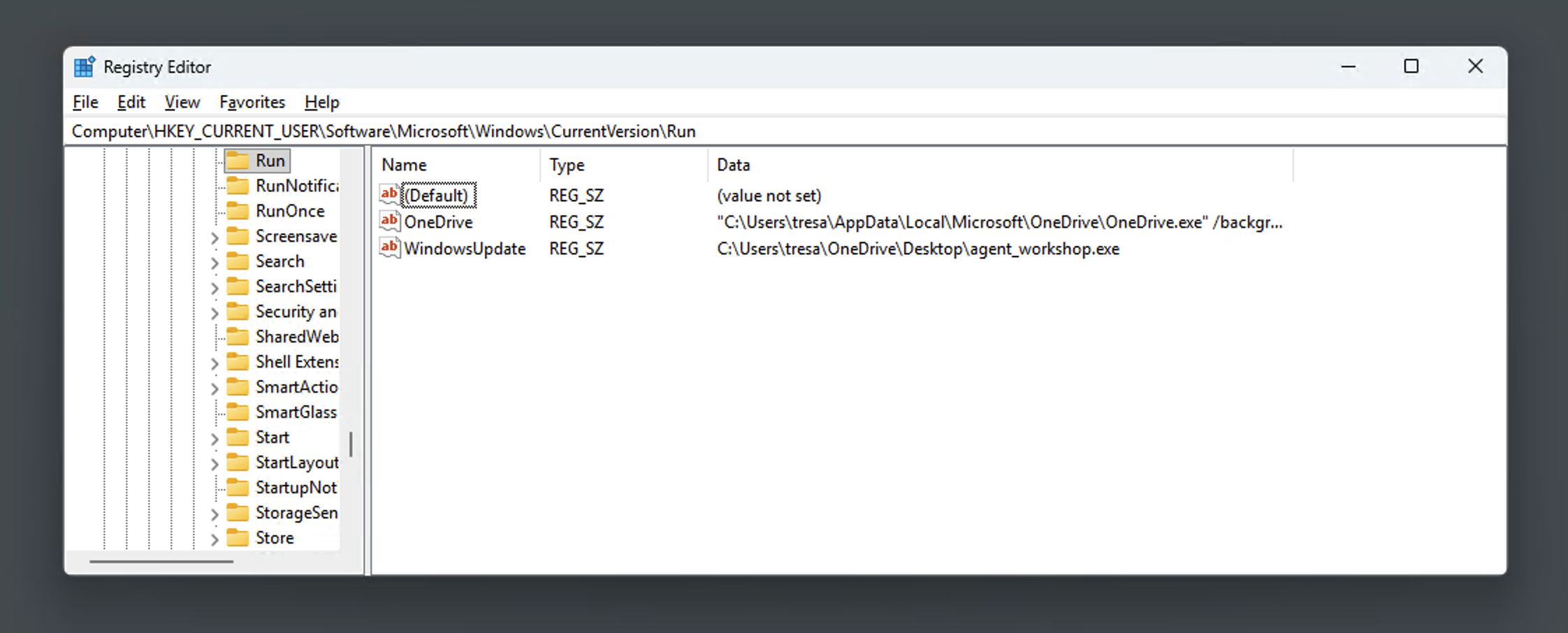1568x633 pixels.
Task: Minimize the Registry Editor window
Action: coord(1349,67)
